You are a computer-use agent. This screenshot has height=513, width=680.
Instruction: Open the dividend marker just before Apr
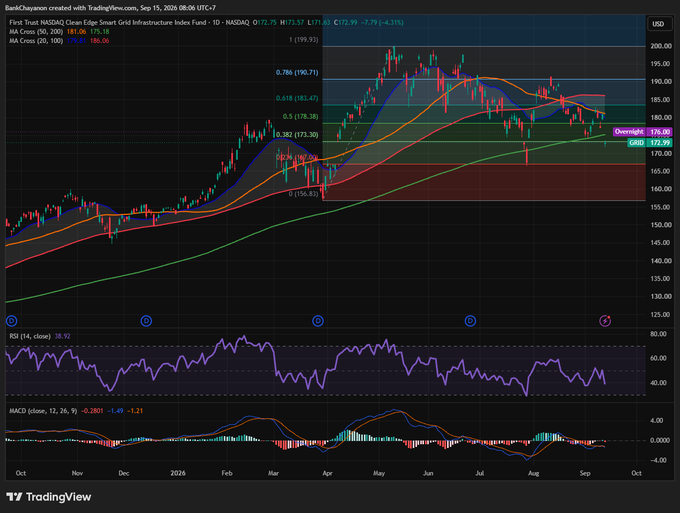[318, 321]
